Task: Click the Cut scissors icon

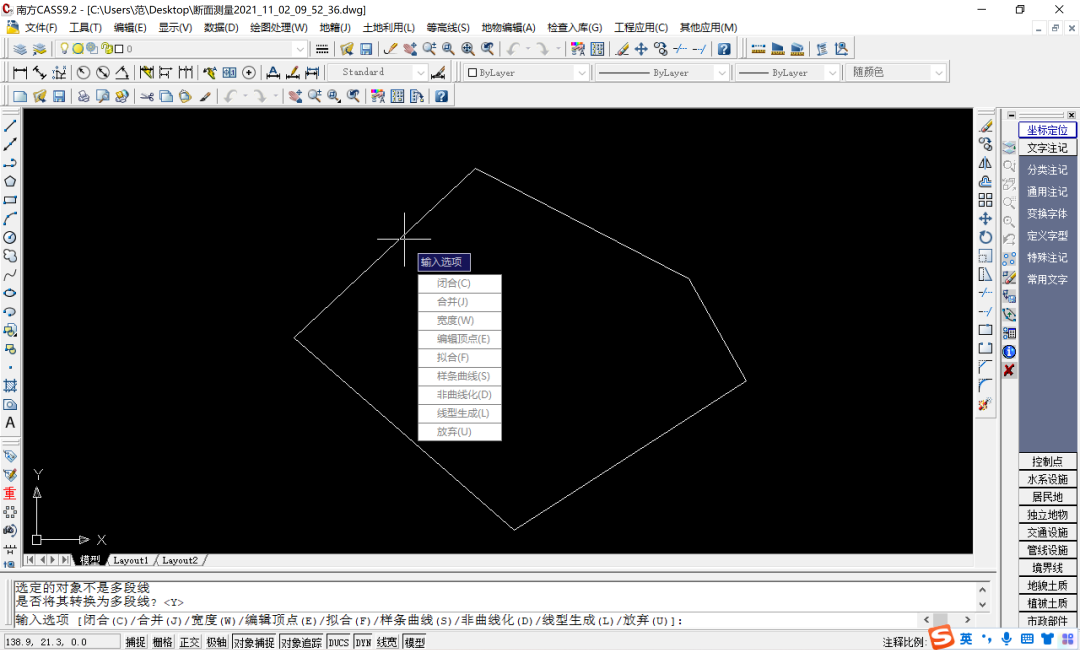Action: click(x=147, y=96)
